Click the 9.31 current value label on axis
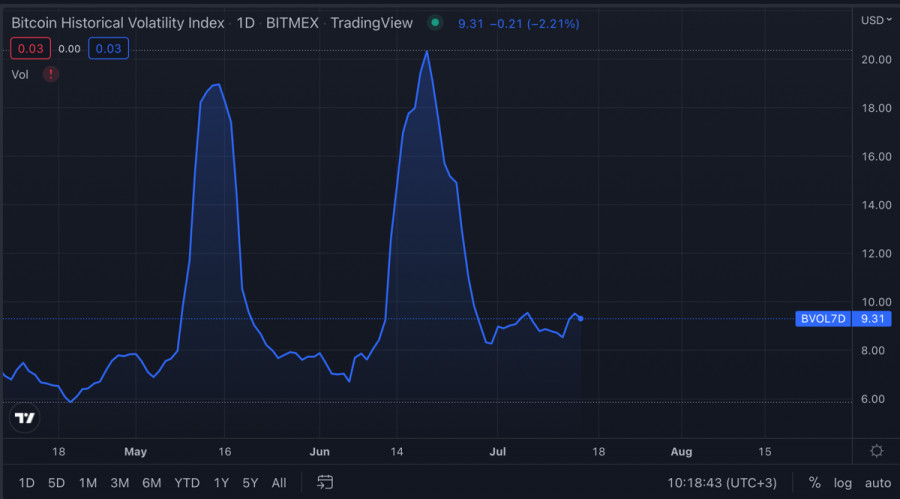Viewport: 900px width, 499px height. (x=872, y=319)
